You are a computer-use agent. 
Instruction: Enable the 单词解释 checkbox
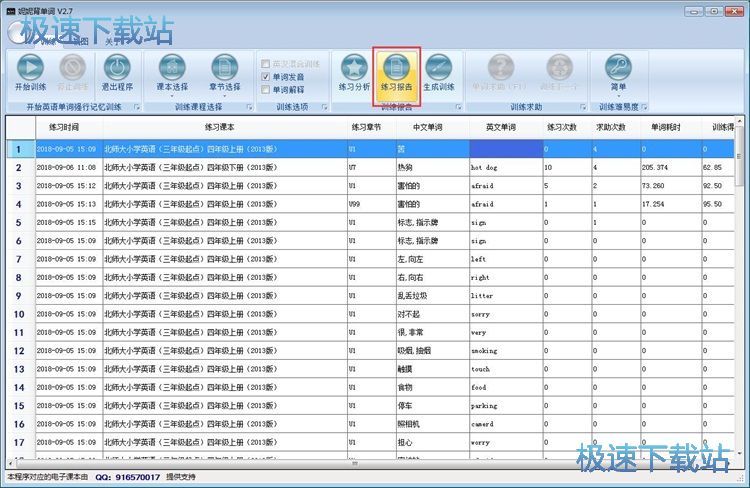point(265,89)
